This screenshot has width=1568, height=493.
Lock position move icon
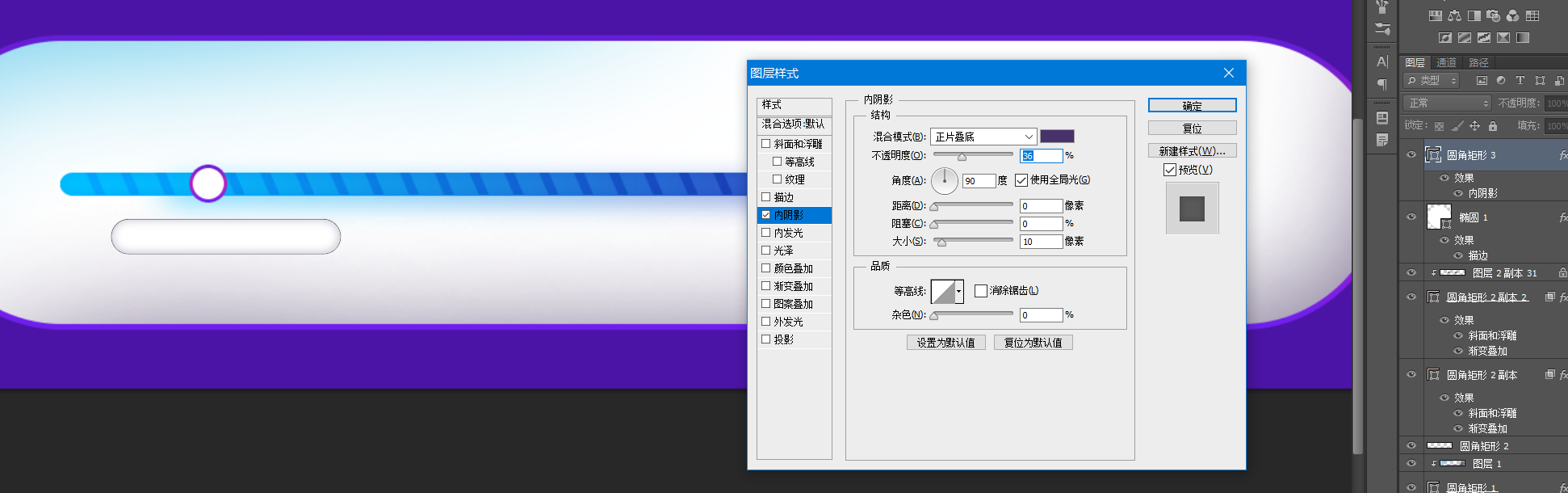(1474, 126)
